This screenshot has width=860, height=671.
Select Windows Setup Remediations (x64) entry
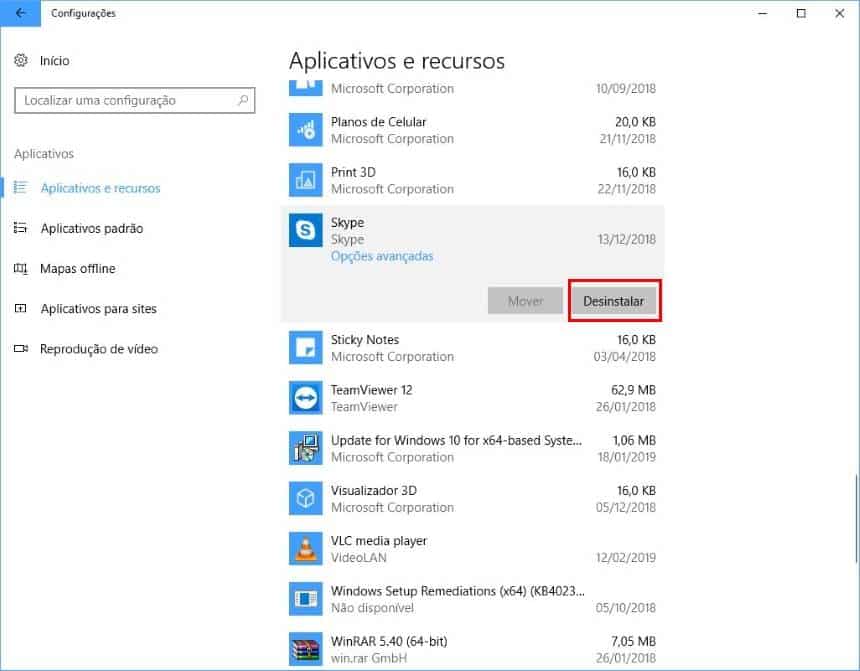(x=457, y=591)
